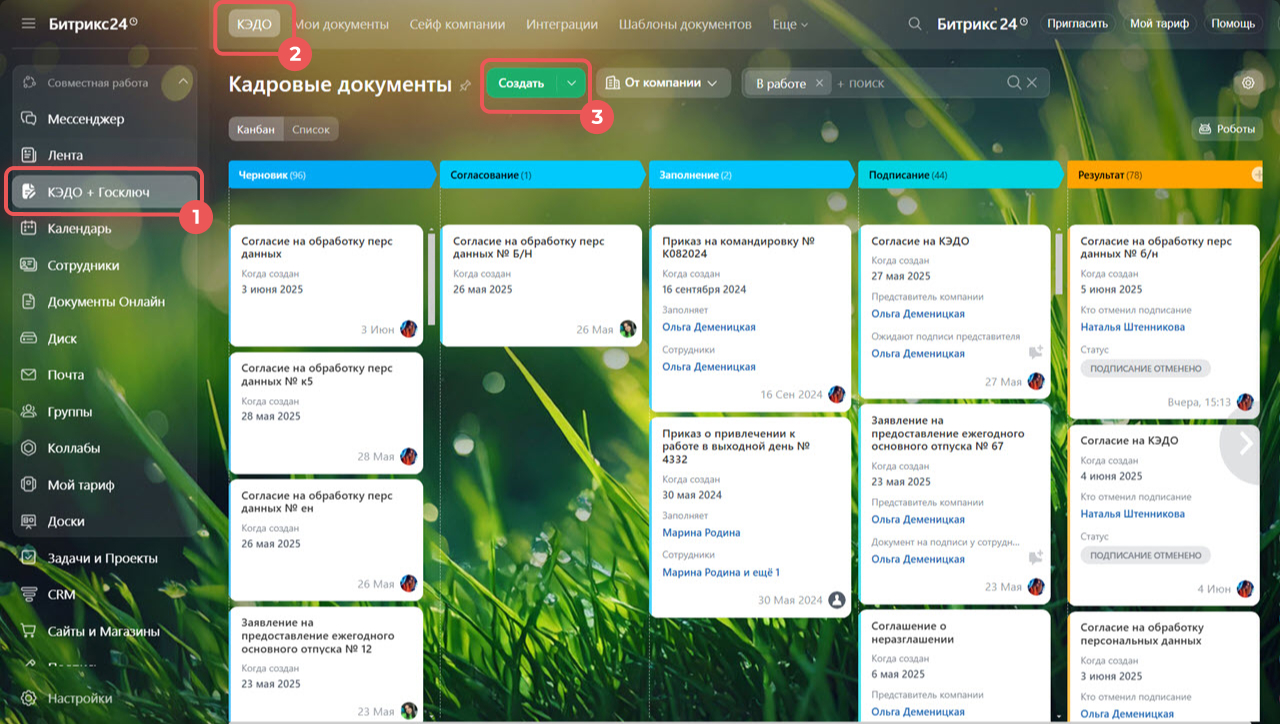This screenshot has width=1280, height=724.
Task: Open the hamburger menu icon
Action: click(x=28, y=23)
